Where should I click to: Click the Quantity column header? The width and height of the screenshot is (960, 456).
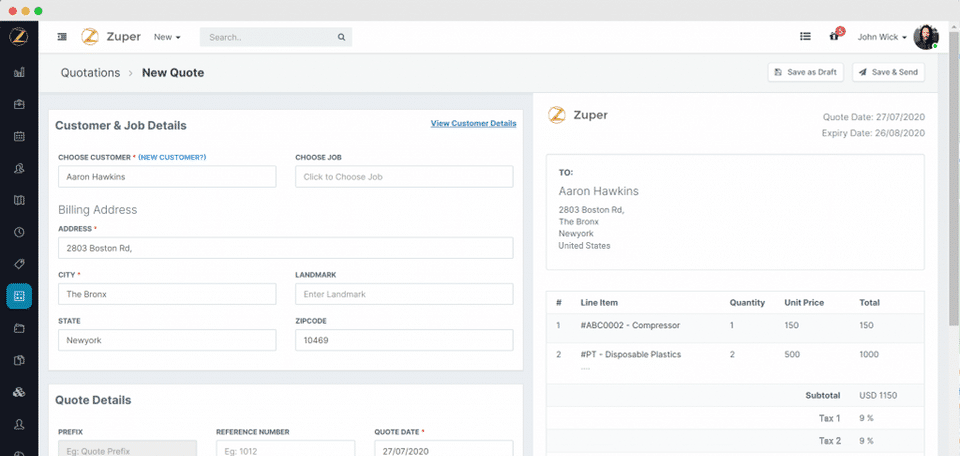click(747, 302)
